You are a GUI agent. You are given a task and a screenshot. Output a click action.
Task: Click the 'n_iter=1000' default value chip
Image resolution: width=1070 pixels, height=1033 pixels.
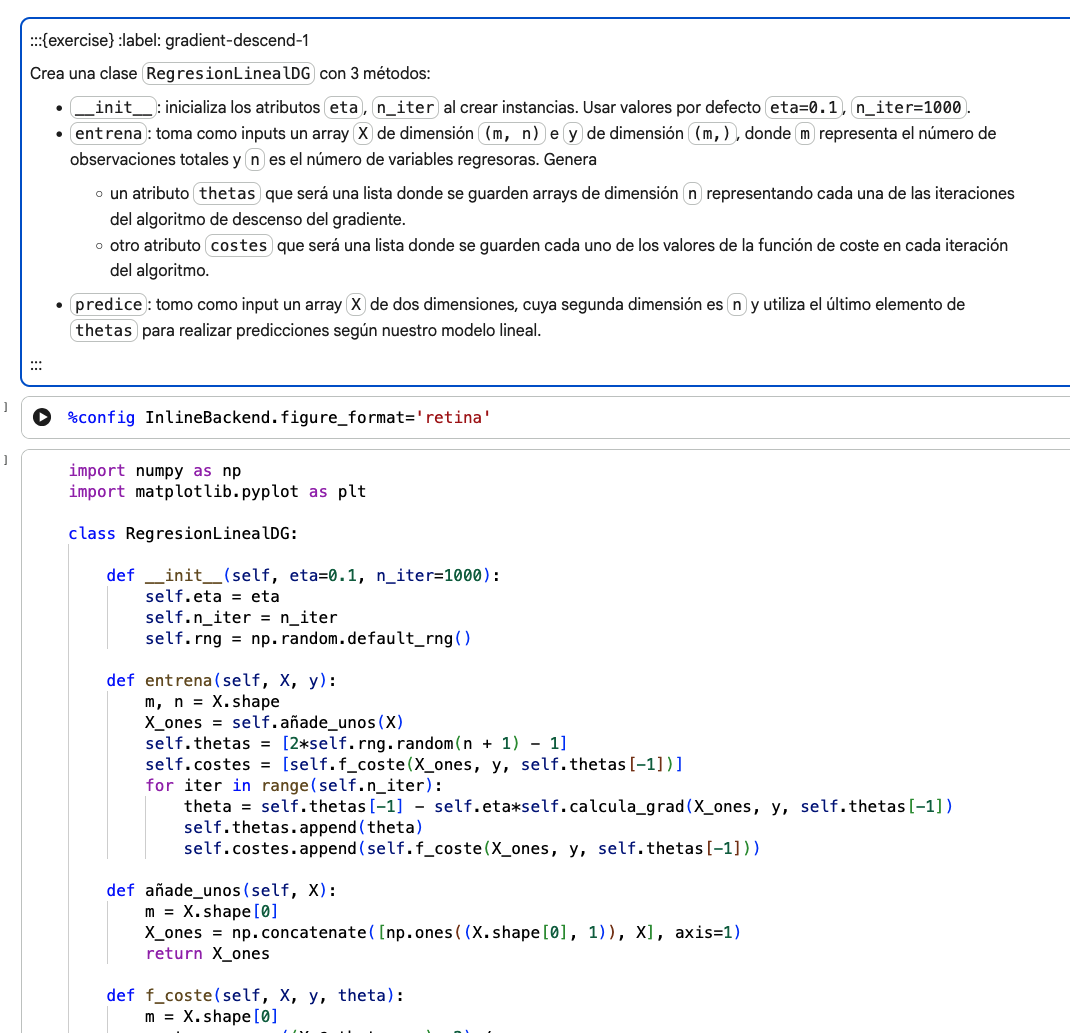908,107
